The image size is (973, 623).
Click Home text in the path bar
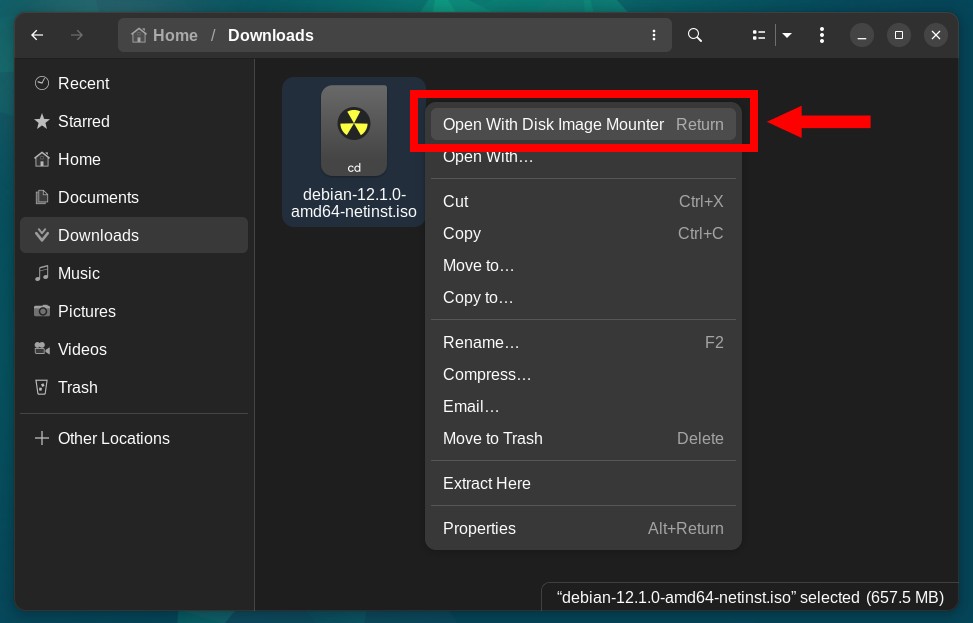pyautogui.click(x=175, y=35)
